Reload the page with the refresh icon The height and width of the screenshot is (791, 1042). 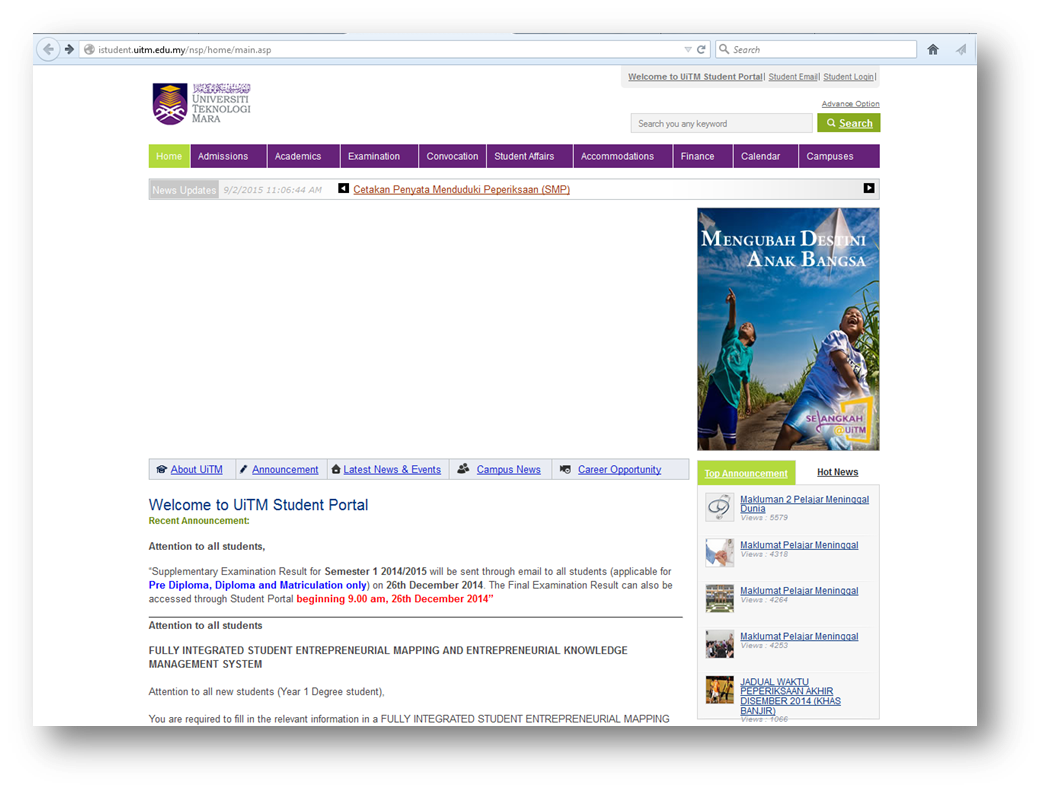tap(701, 50)
